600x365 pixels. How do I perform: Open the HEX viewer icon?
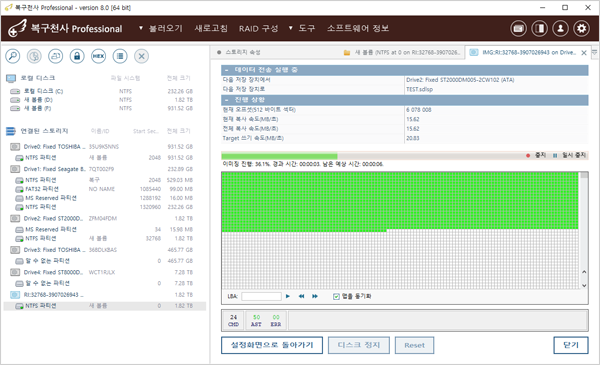pyautogui.click(x=98, y=56)
